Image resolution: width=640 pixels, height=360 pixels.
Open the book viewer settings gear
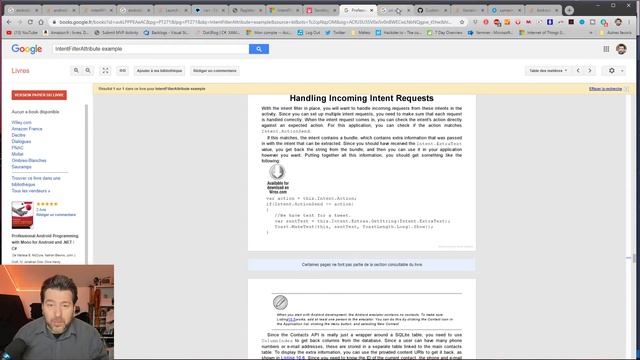point(611,71)
